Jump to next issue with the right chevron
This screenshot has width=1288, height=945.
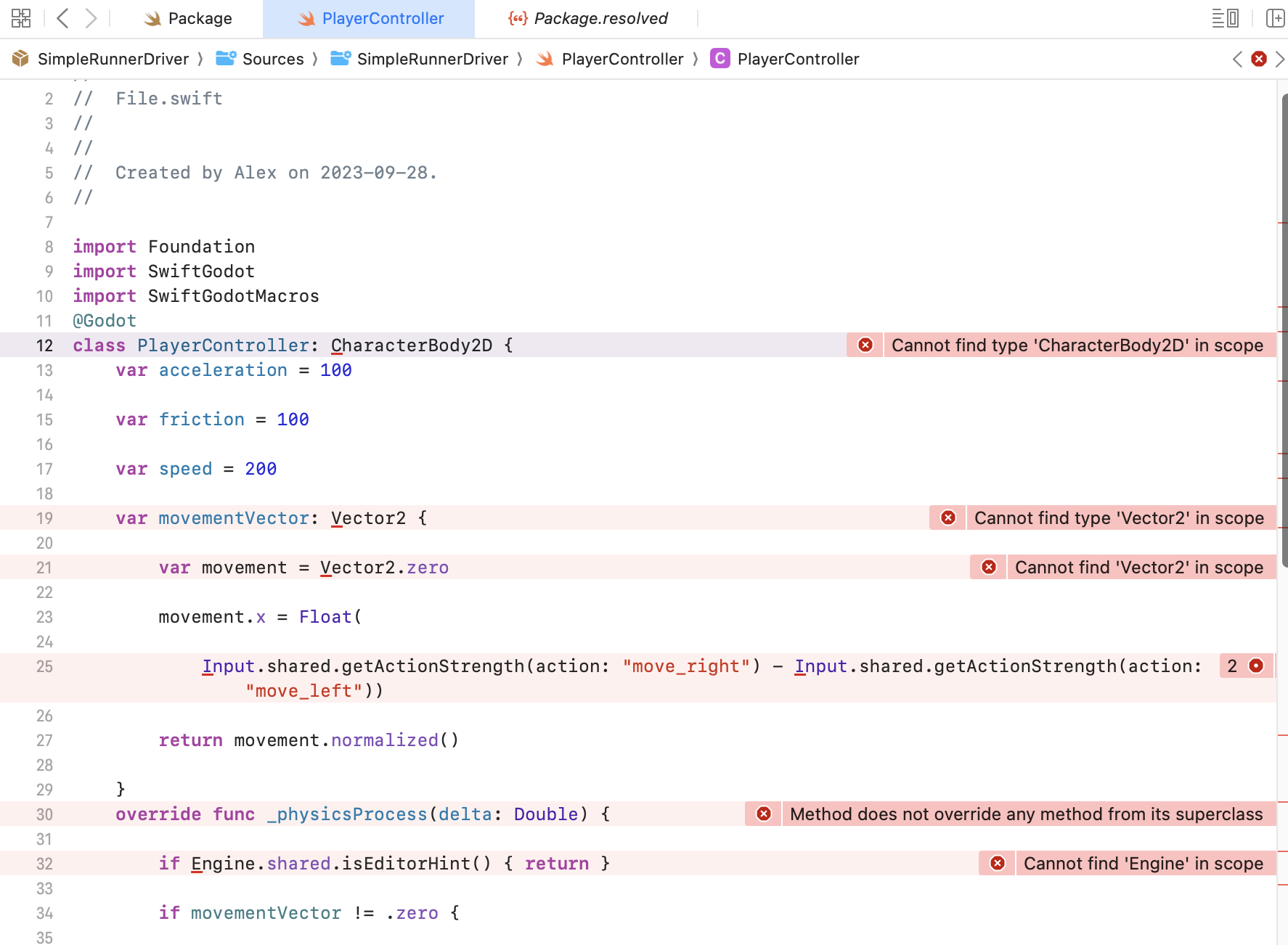(1281, 59)
